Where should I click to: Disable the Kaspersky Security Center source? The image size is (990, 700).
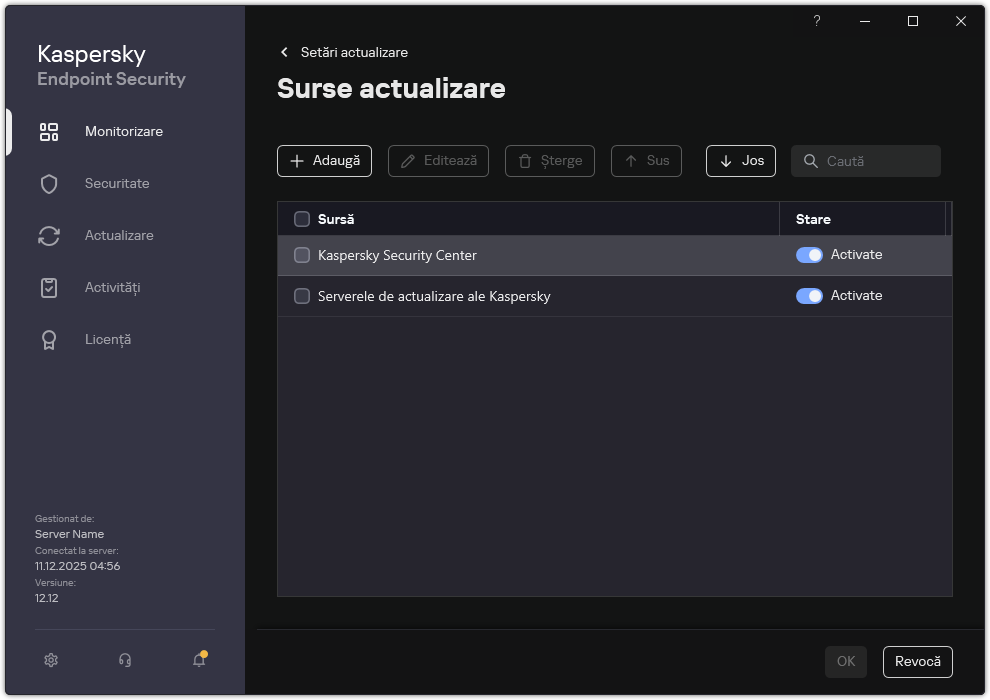tap(809, 255)
